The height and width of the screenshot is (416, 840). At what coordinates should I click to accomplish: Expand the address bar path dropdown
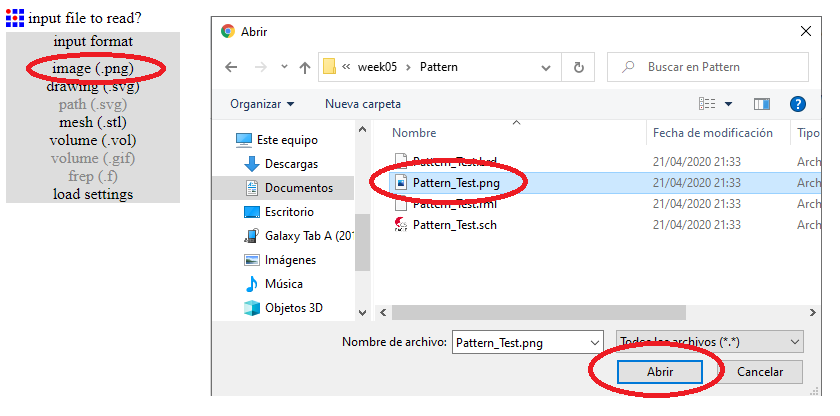(x=546, y=68)
